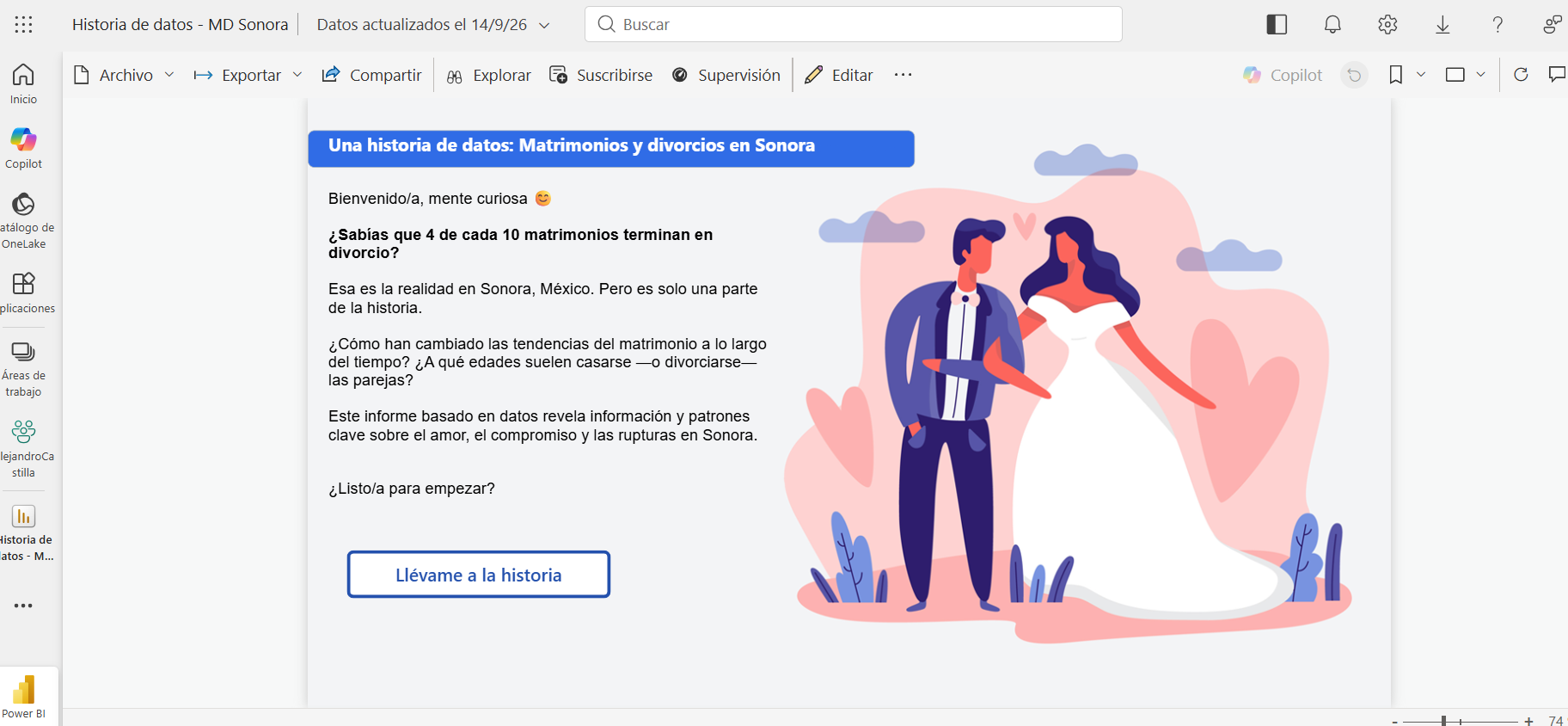Open Aplicaciones in the sidebar

(23, 293)
